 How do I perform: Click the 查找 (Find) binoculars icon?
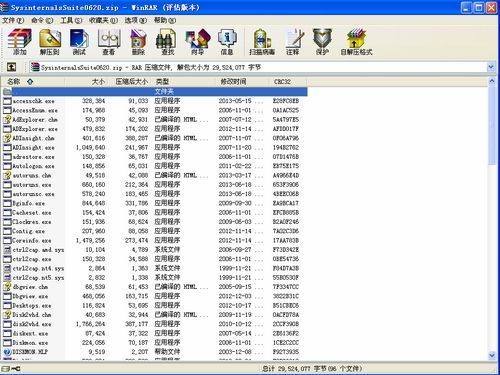tap(167, 42)
